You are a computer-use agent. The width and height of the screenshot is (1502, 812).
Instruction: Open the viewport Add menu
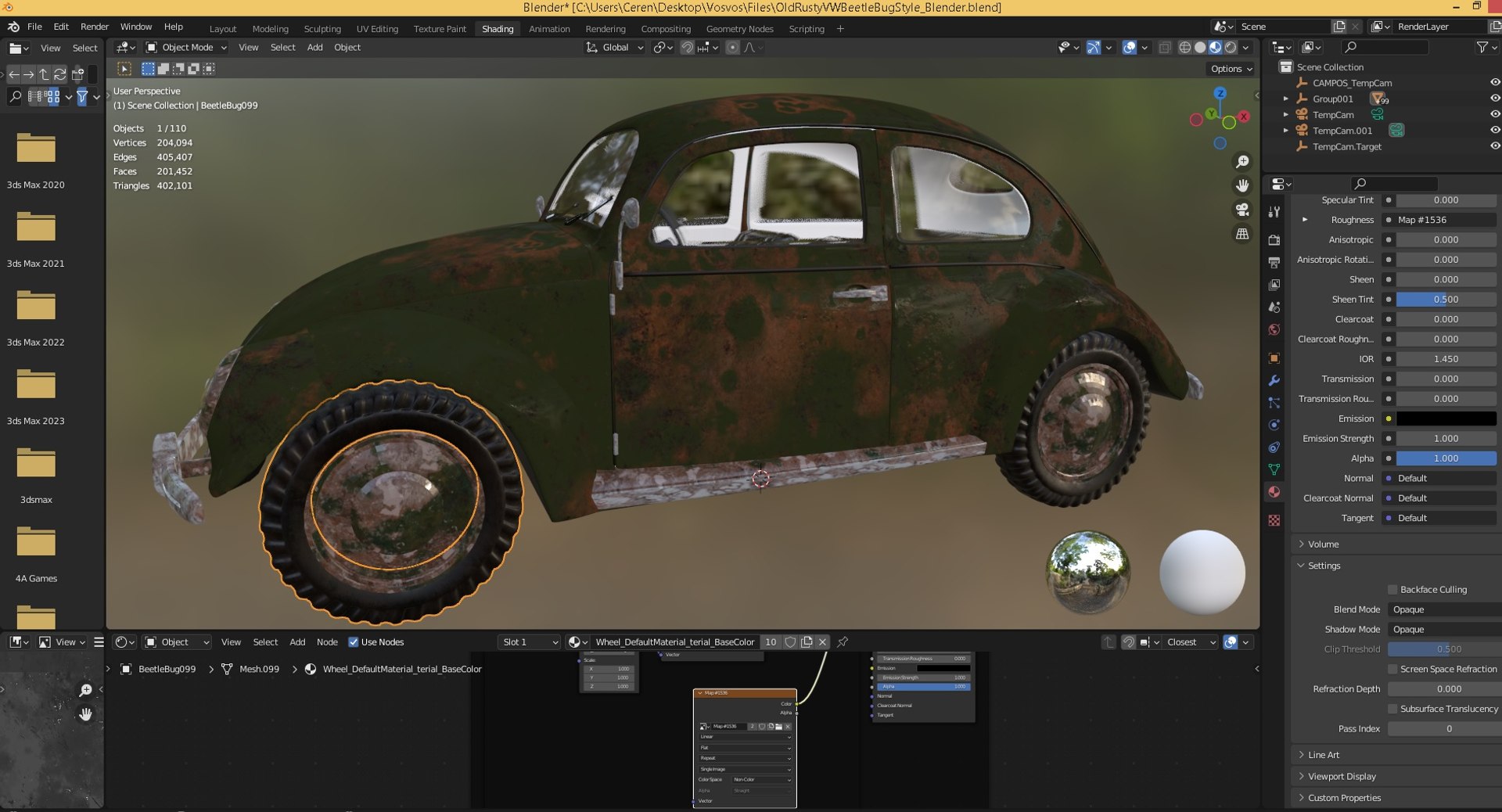coord(314,48)
